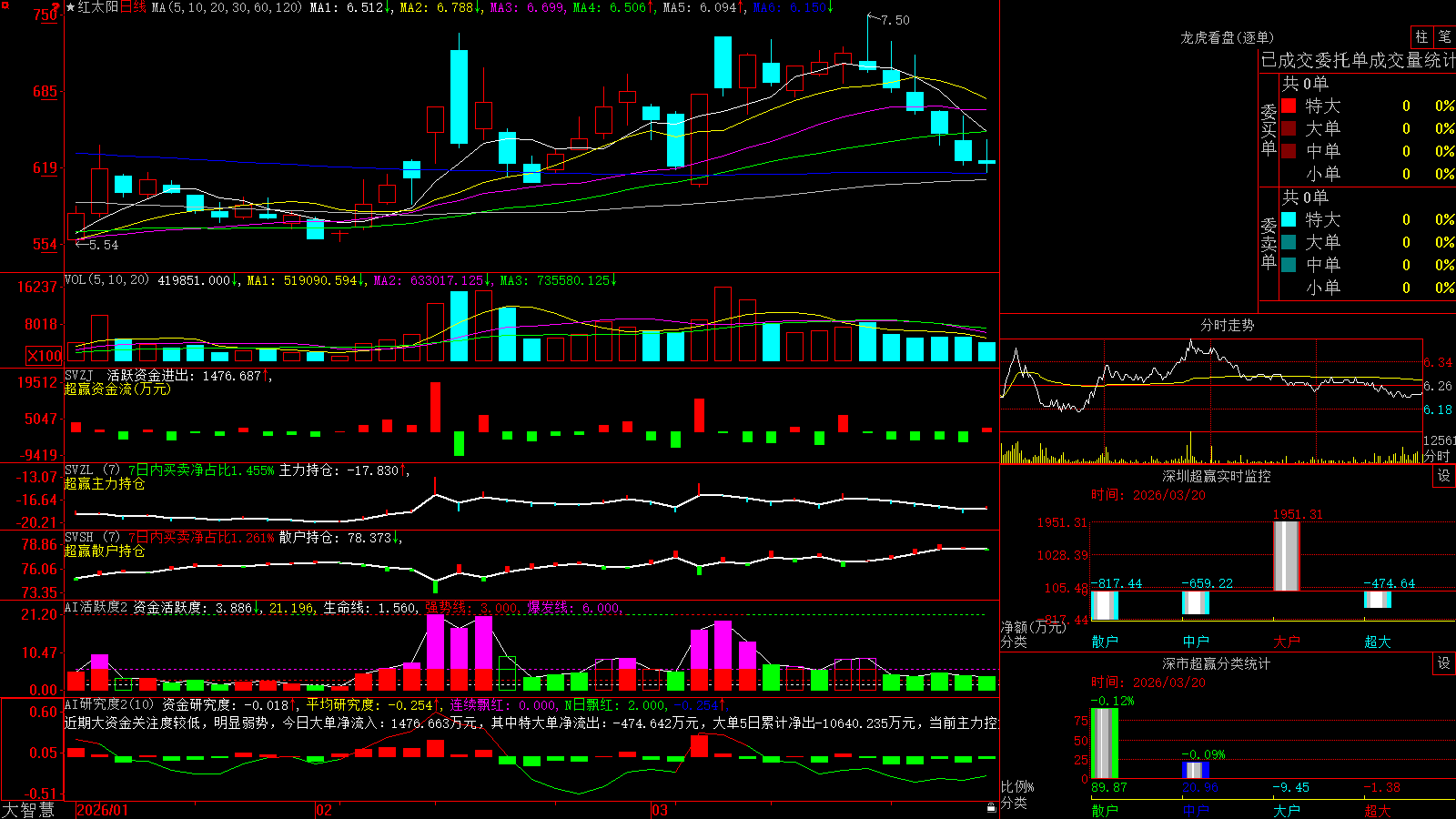Click the red 特大 buy order swatch
The width and height of the screenshot is (1456, 819).
pyautogui.click(x=1289, y=106)
